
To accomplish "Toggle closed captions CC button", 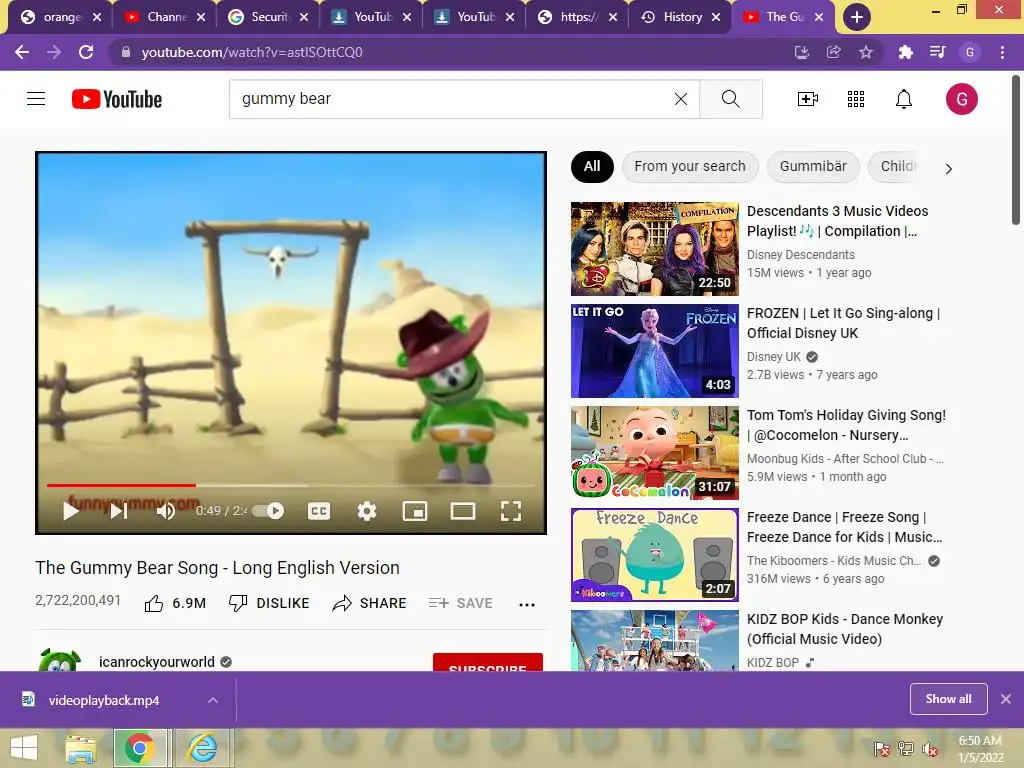I will coord(319,511).
